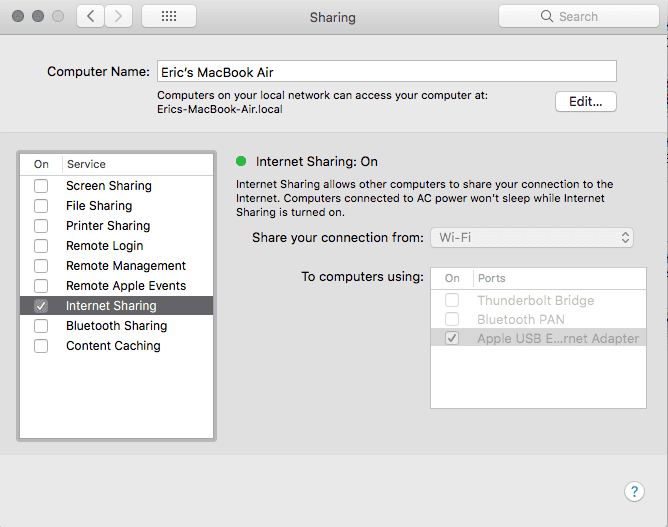Screen dimensions: 668x527
Task: Select the Printer Sharing service row
Action: 116,226
